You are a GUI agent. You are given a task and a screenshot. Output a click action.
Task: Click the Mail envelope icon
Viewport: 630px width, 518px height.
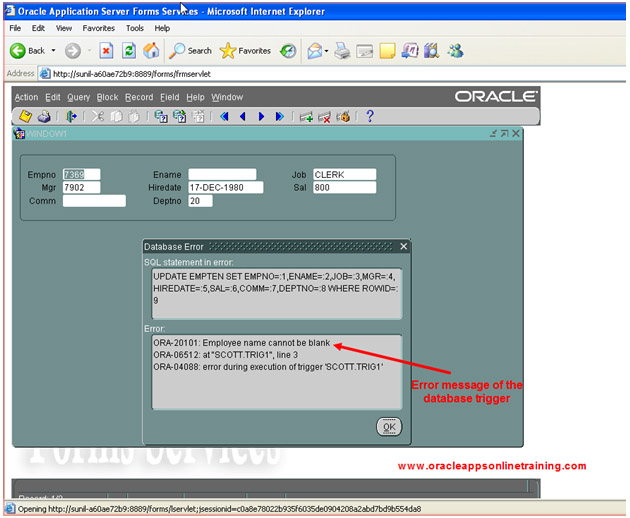coord(315,51)
